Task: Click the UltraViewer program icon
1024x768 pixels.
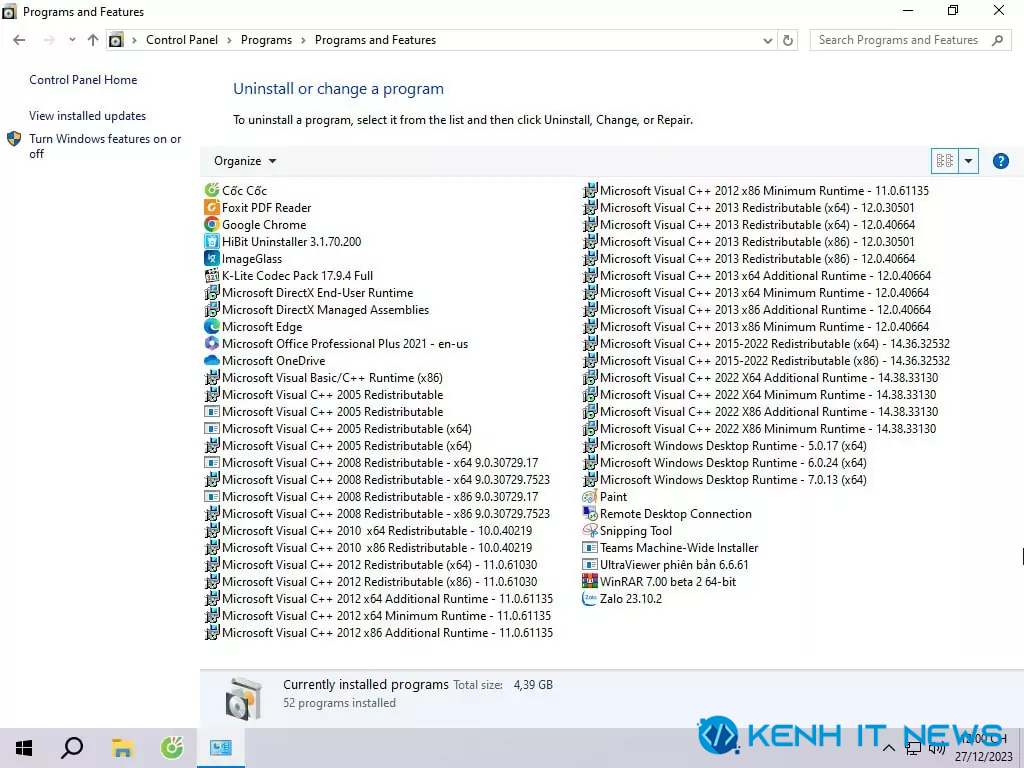Action: click(590, 564)
